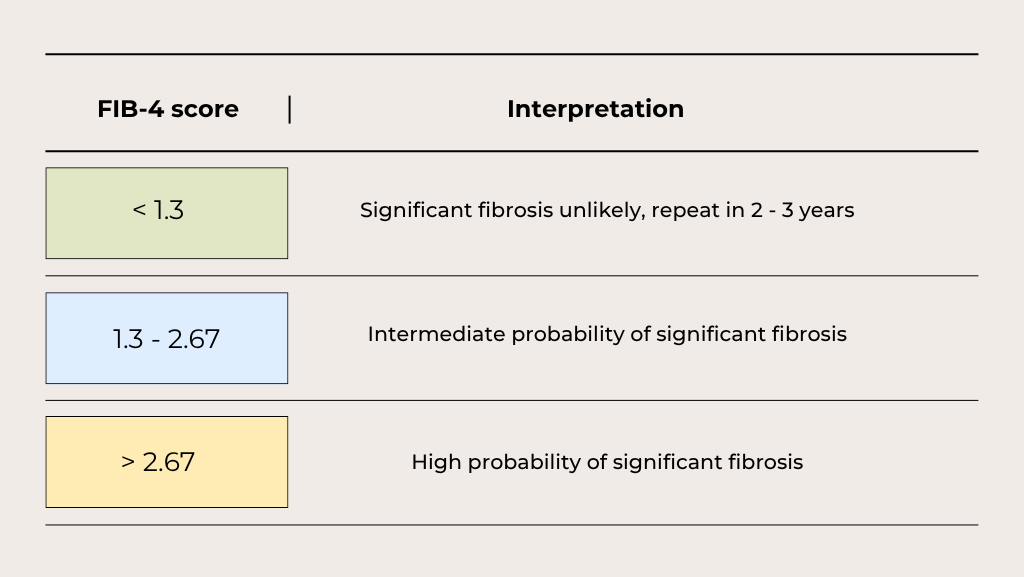Click the Interpretation column header

pyautogui.click(x=596, y=109)
